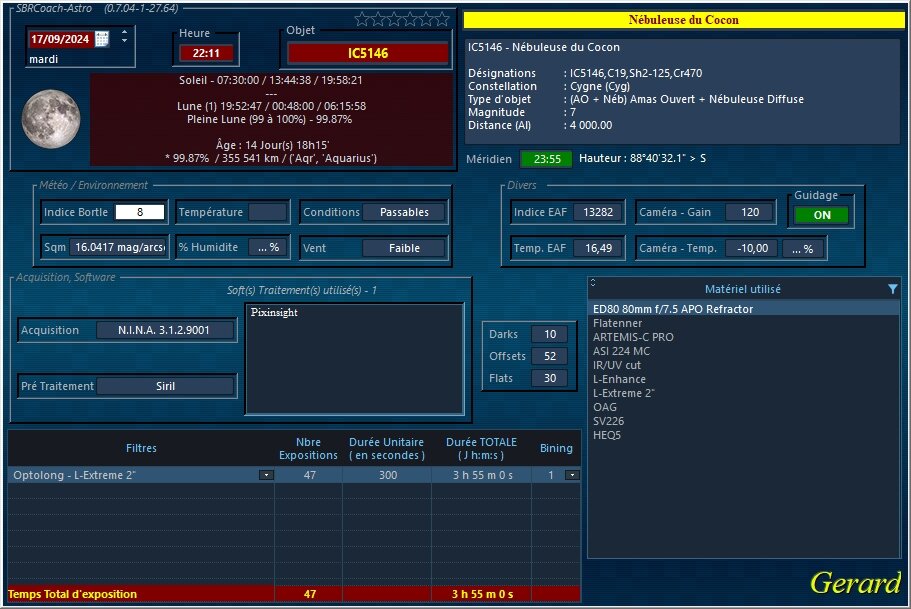Select IR/UV cut in the equipment list
The image size is (911, 609).
click(x=744, y=365)
